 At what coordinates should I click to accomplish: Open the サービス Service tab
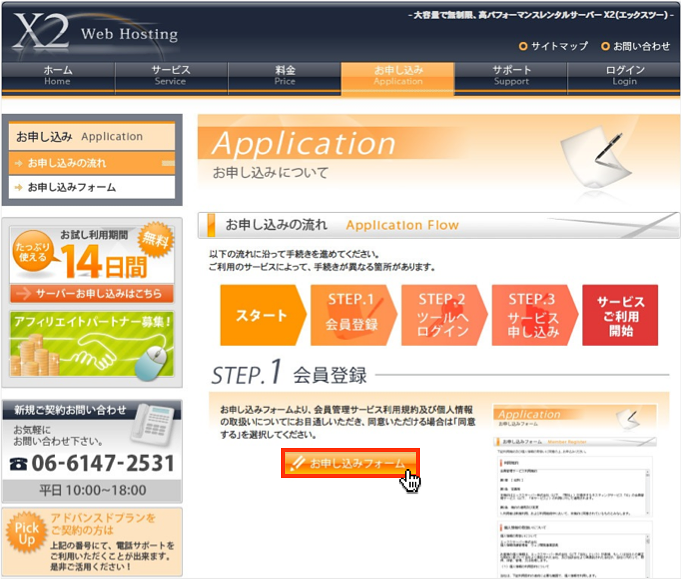[x=171, y=77]
